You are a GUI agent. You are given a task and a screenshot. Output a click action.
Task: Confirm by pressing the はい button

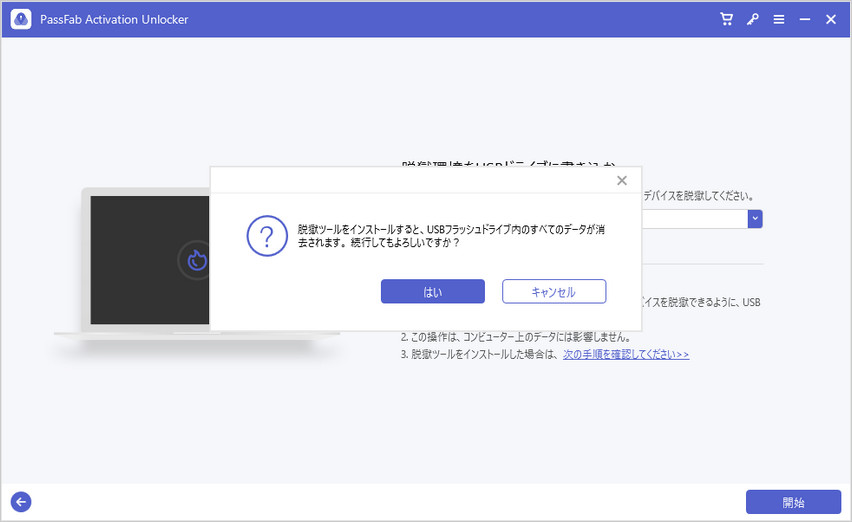click(x=432, y=291)
